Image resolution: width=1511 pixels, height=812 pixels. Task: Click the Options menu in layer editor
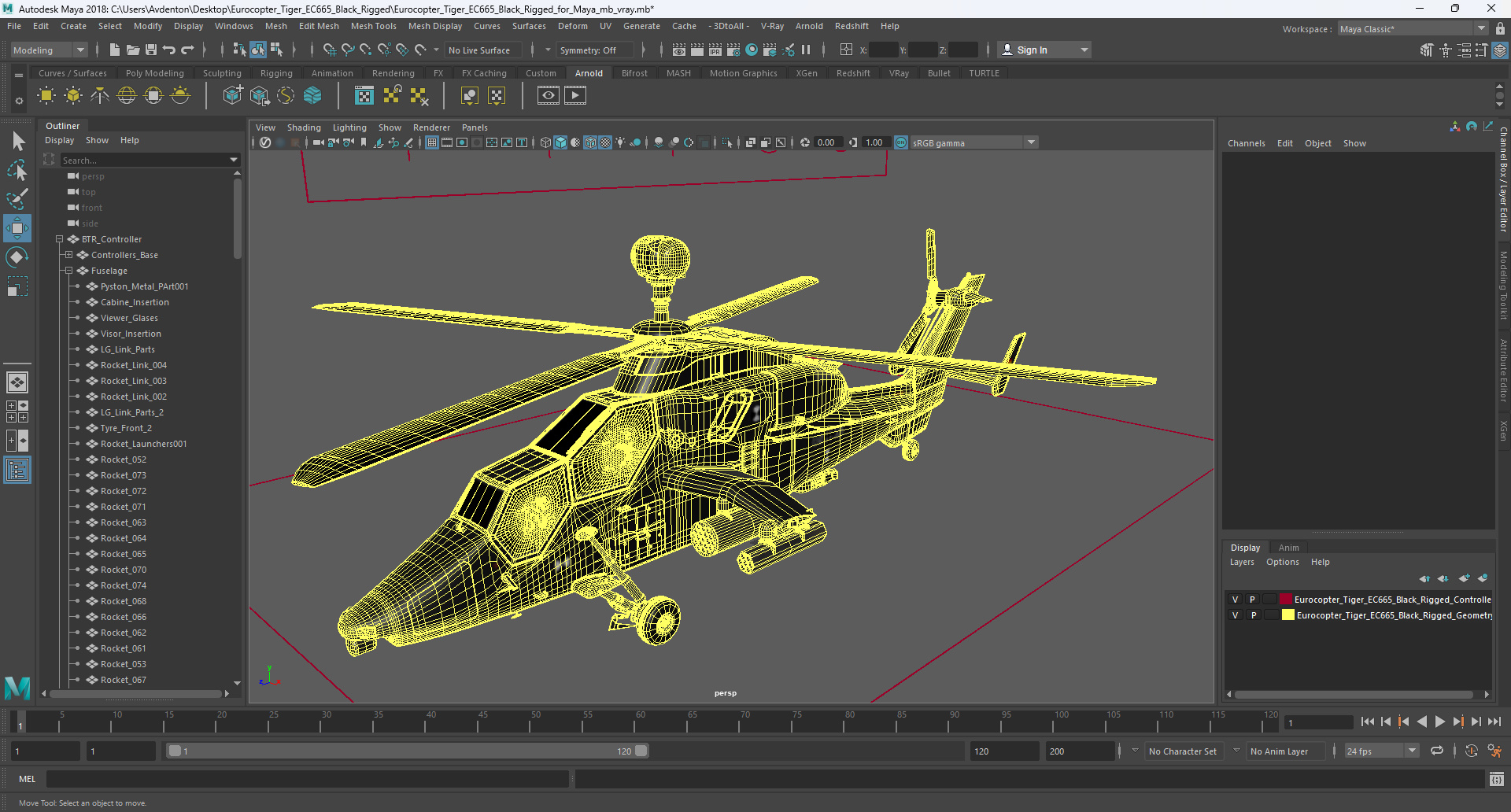point(1282,562)
